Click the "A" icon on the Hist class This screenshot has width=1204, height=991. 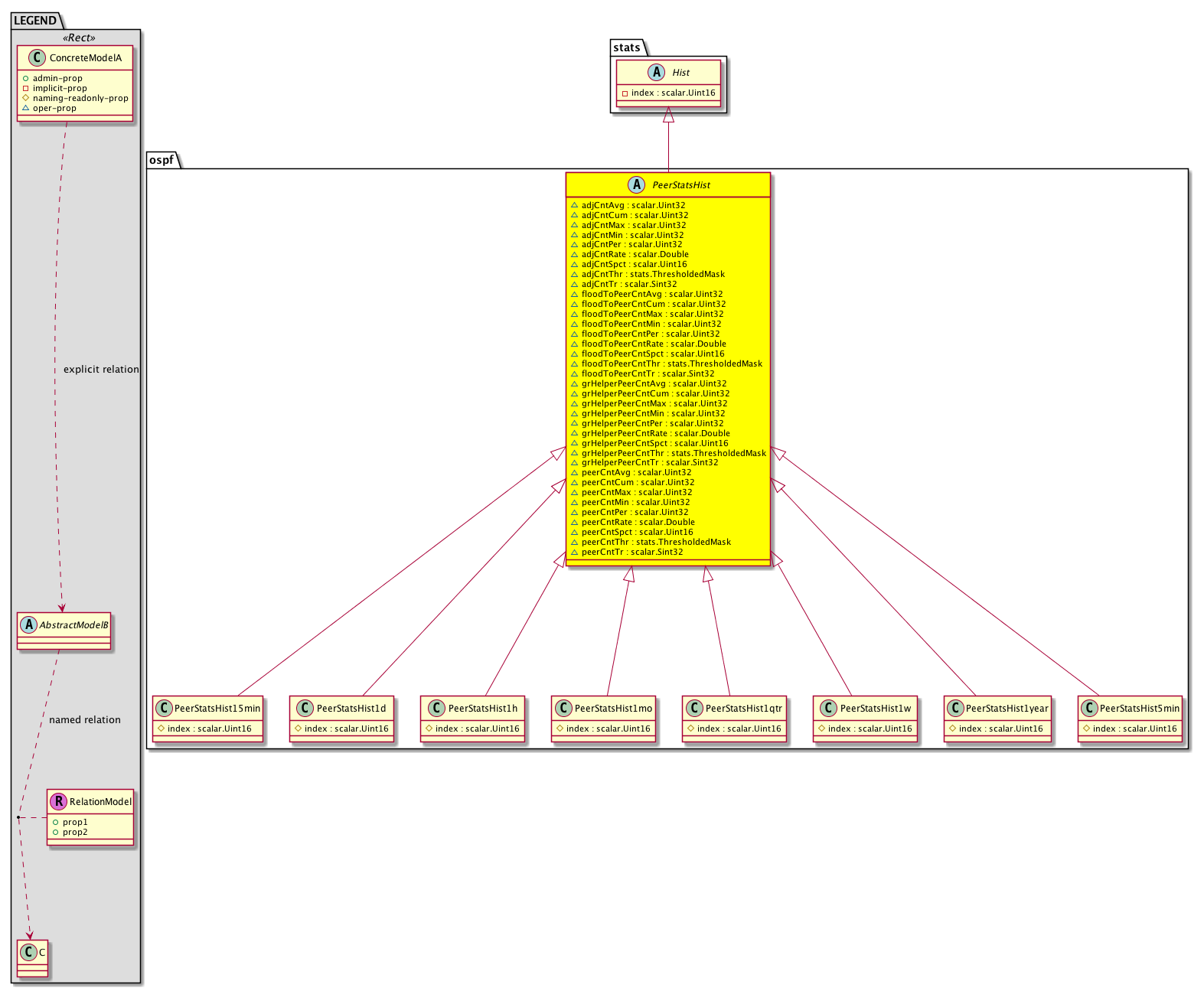[657, 72]
